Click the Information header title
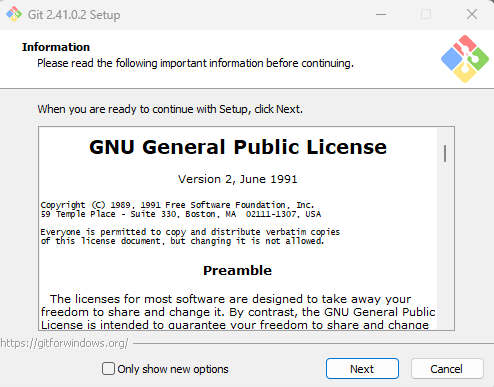494x387 pixels. (56, 47)
